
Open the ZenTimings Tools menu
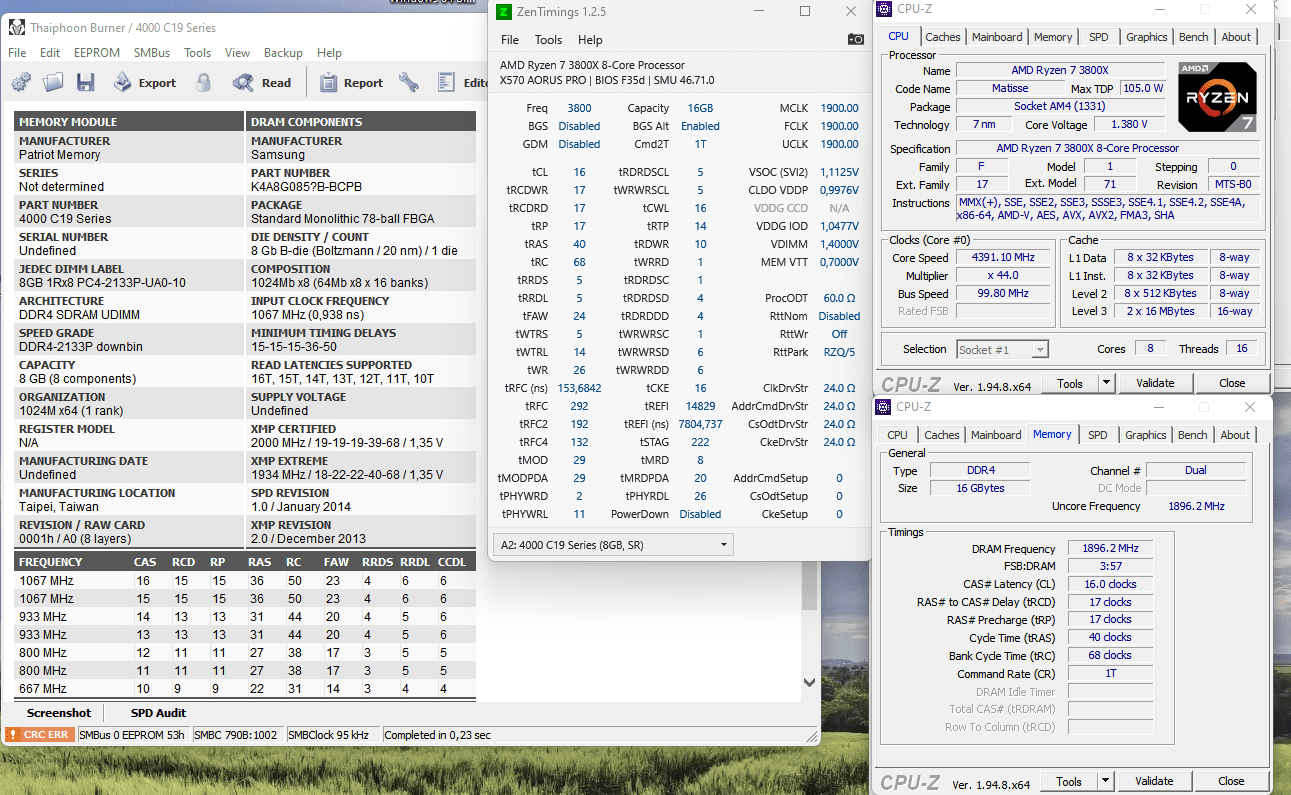(548, 40)
